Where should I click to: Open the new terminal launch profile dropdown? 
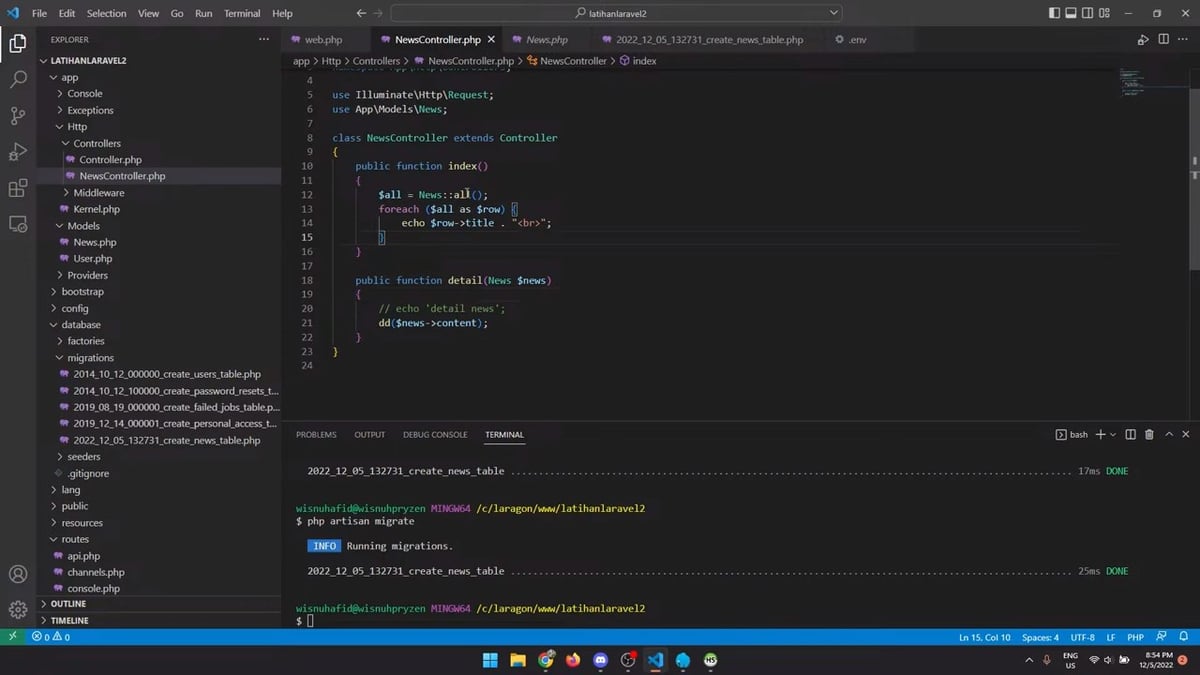coord(1114,435)
